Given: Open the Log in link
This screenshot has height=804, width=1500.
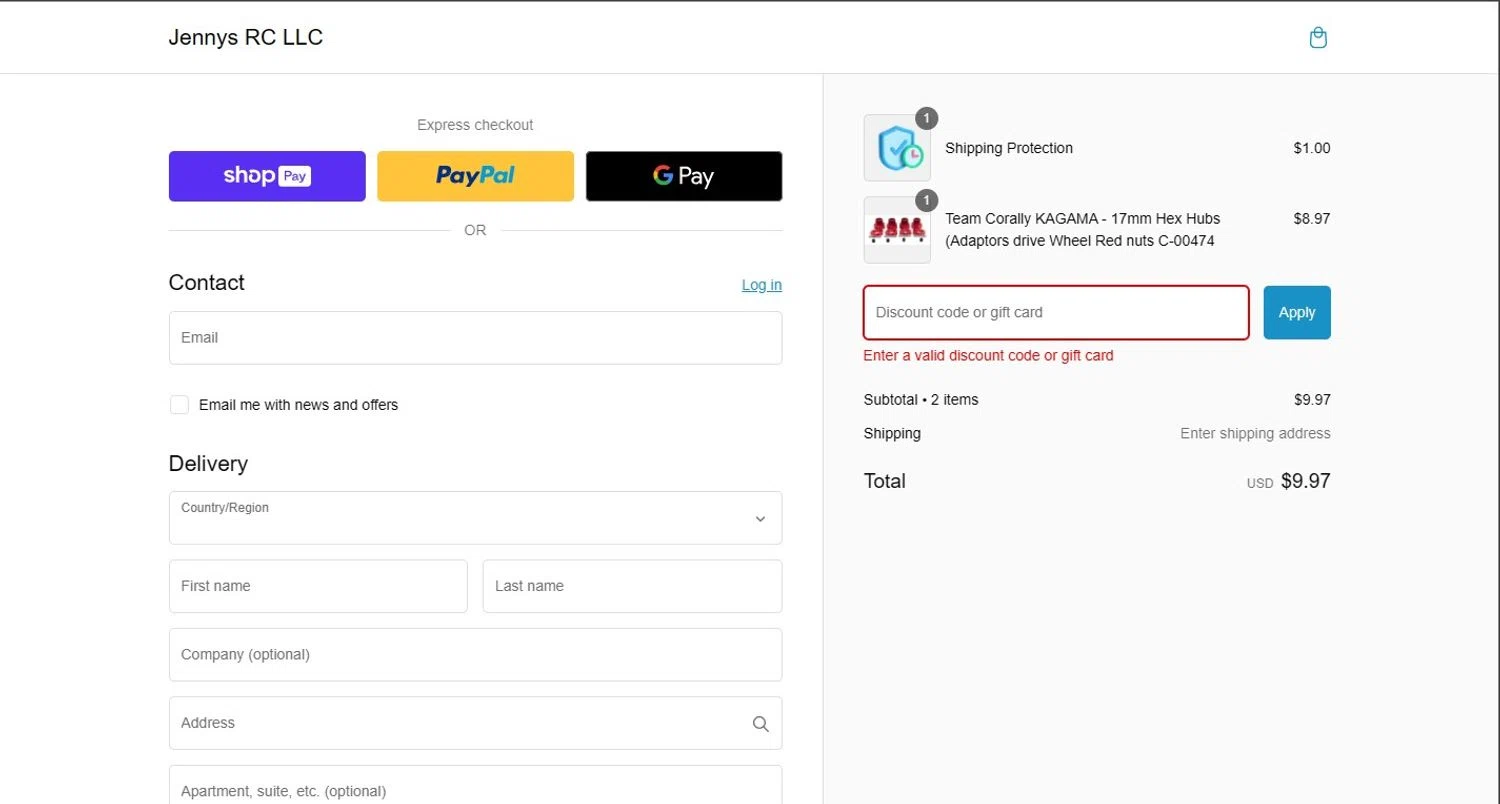Looking at the screenshot, I should (x=762, y=285).
